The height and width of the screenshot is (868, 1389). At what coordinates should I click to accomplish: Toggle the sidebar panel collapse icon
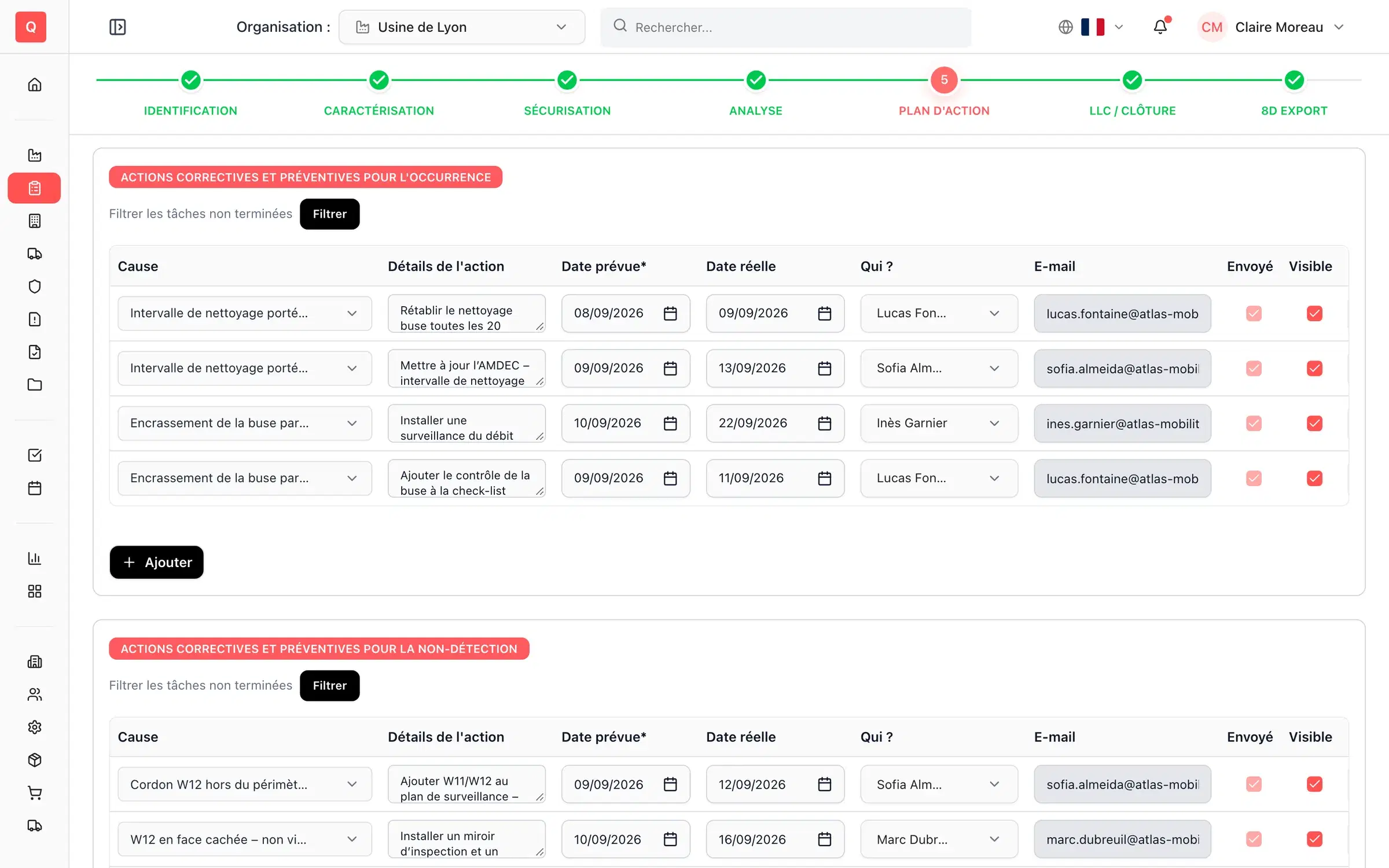pyautogui.click(x=117, y=27)
